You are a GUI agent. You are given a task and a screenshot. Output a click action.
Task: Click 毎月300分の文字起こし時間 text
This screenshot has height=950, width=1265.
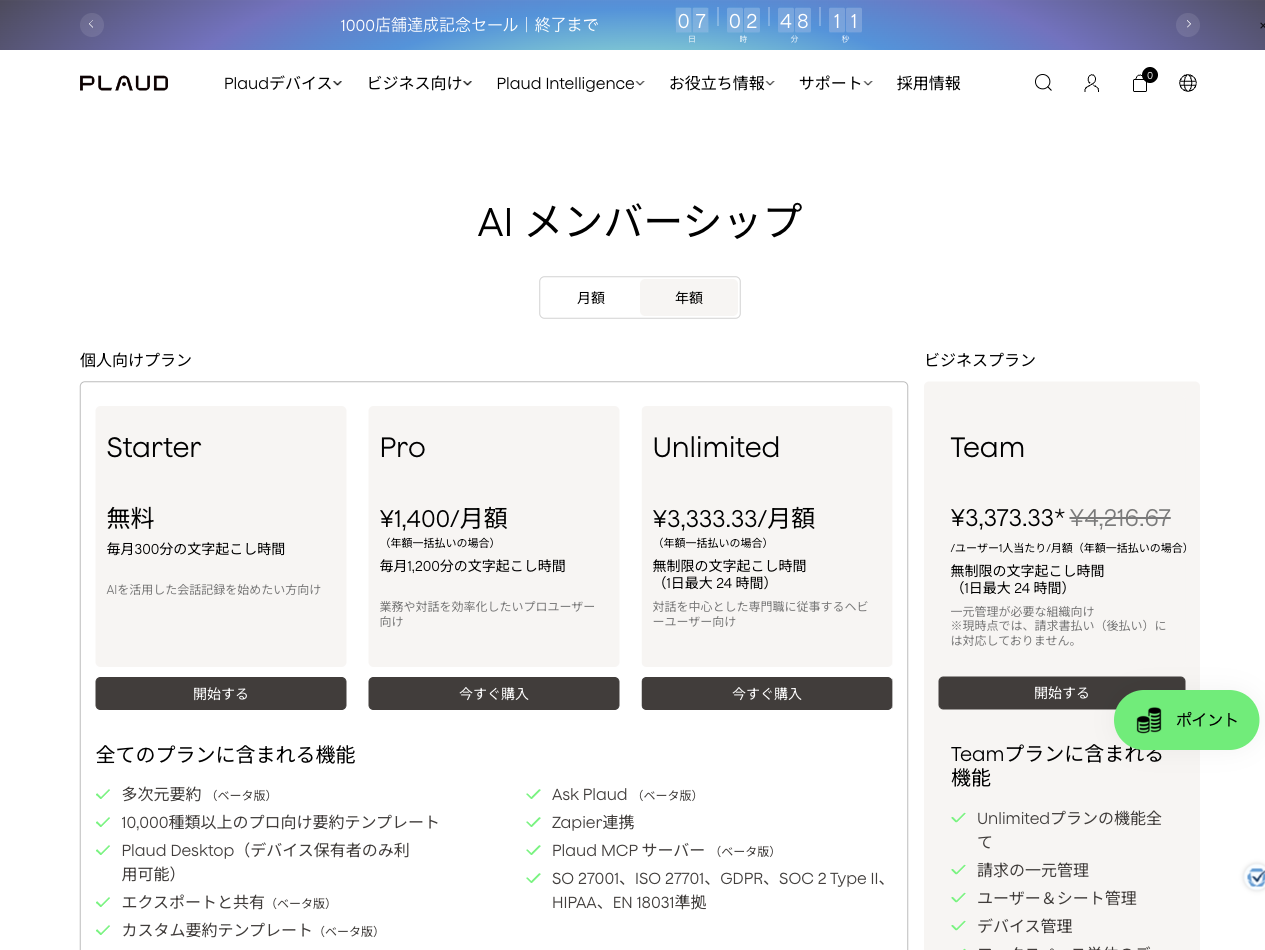point(196,549)
